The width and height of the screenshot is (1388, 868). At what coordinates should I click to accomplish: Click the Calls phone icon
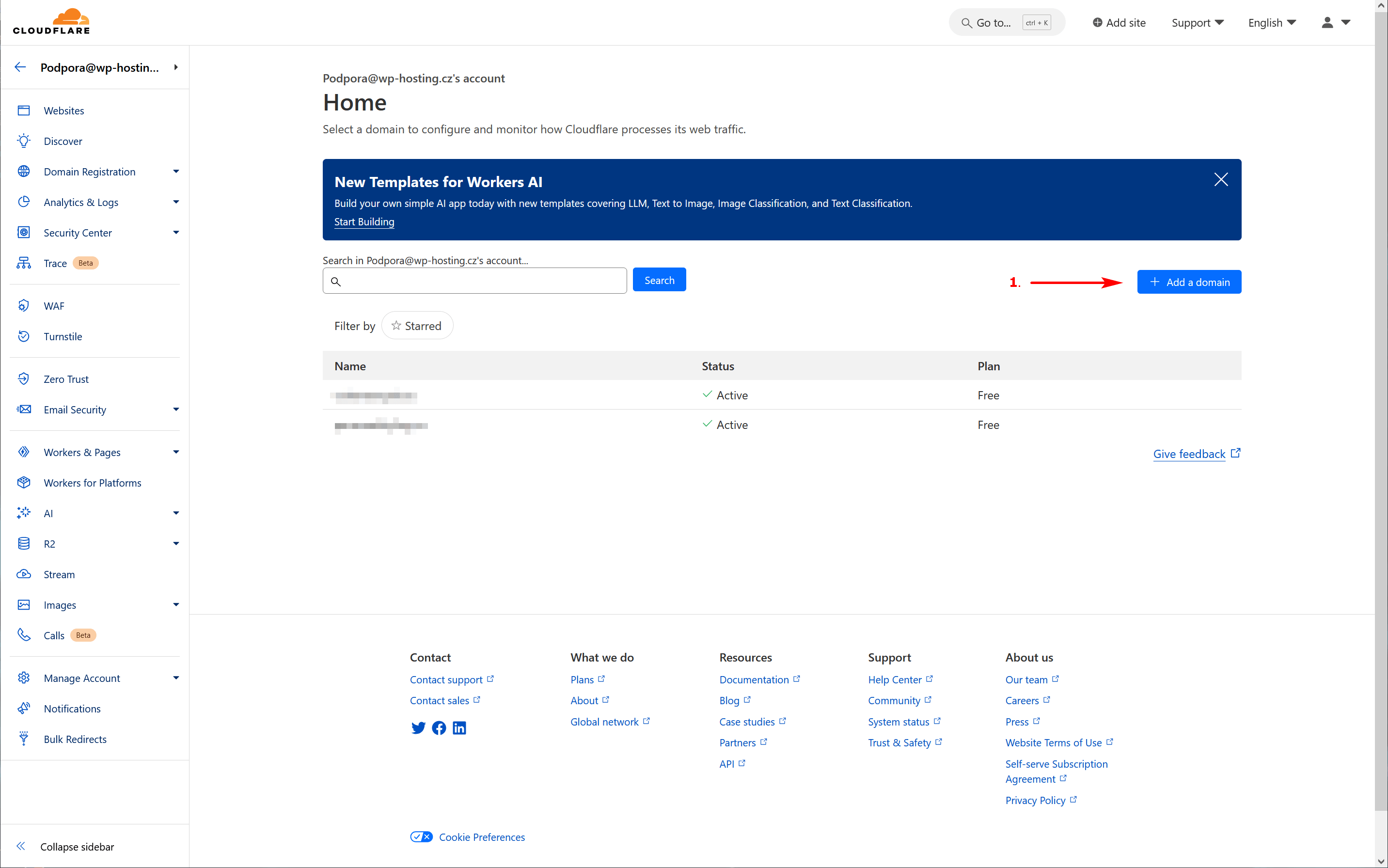coord(24,635)
